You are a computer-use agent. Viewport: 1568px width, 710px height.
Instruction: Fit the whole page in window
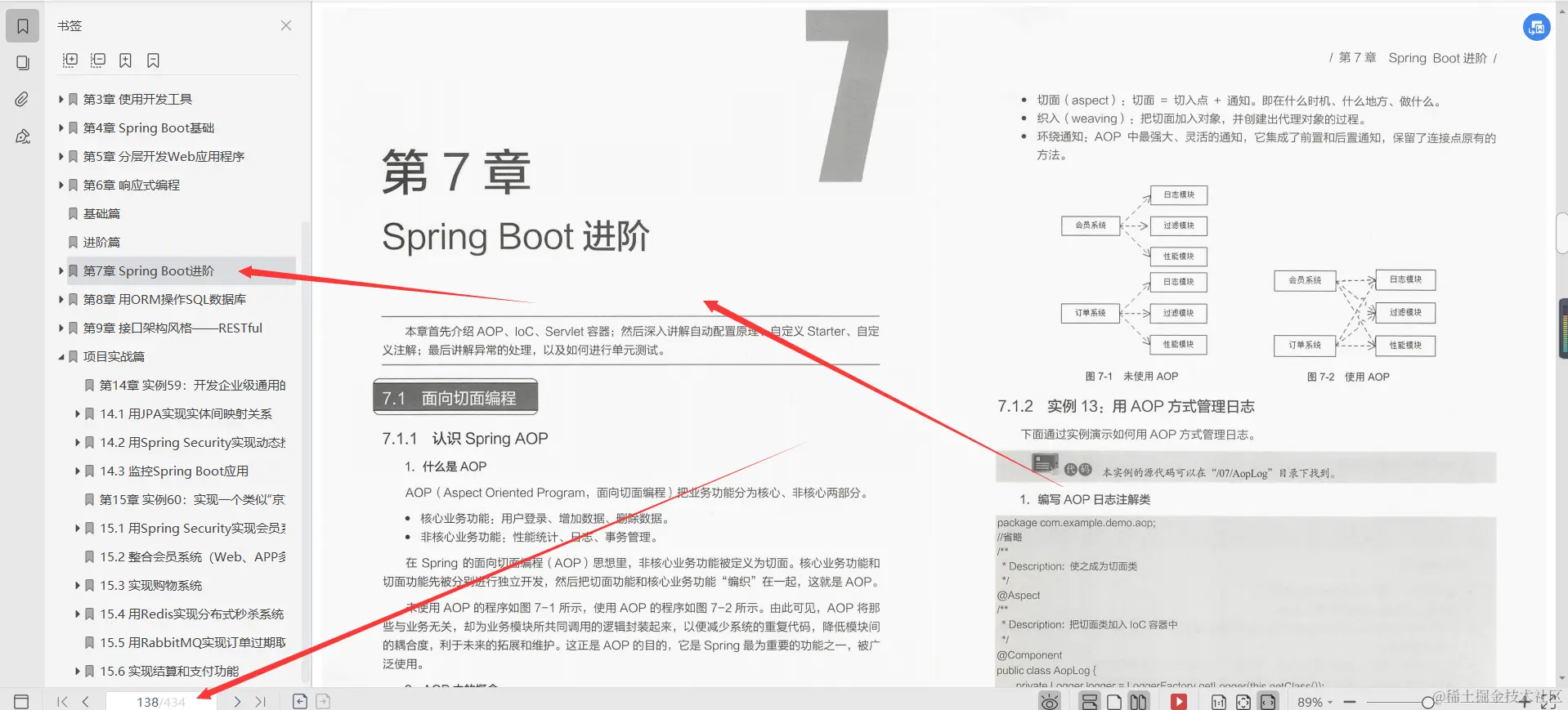pos(1243,702)
